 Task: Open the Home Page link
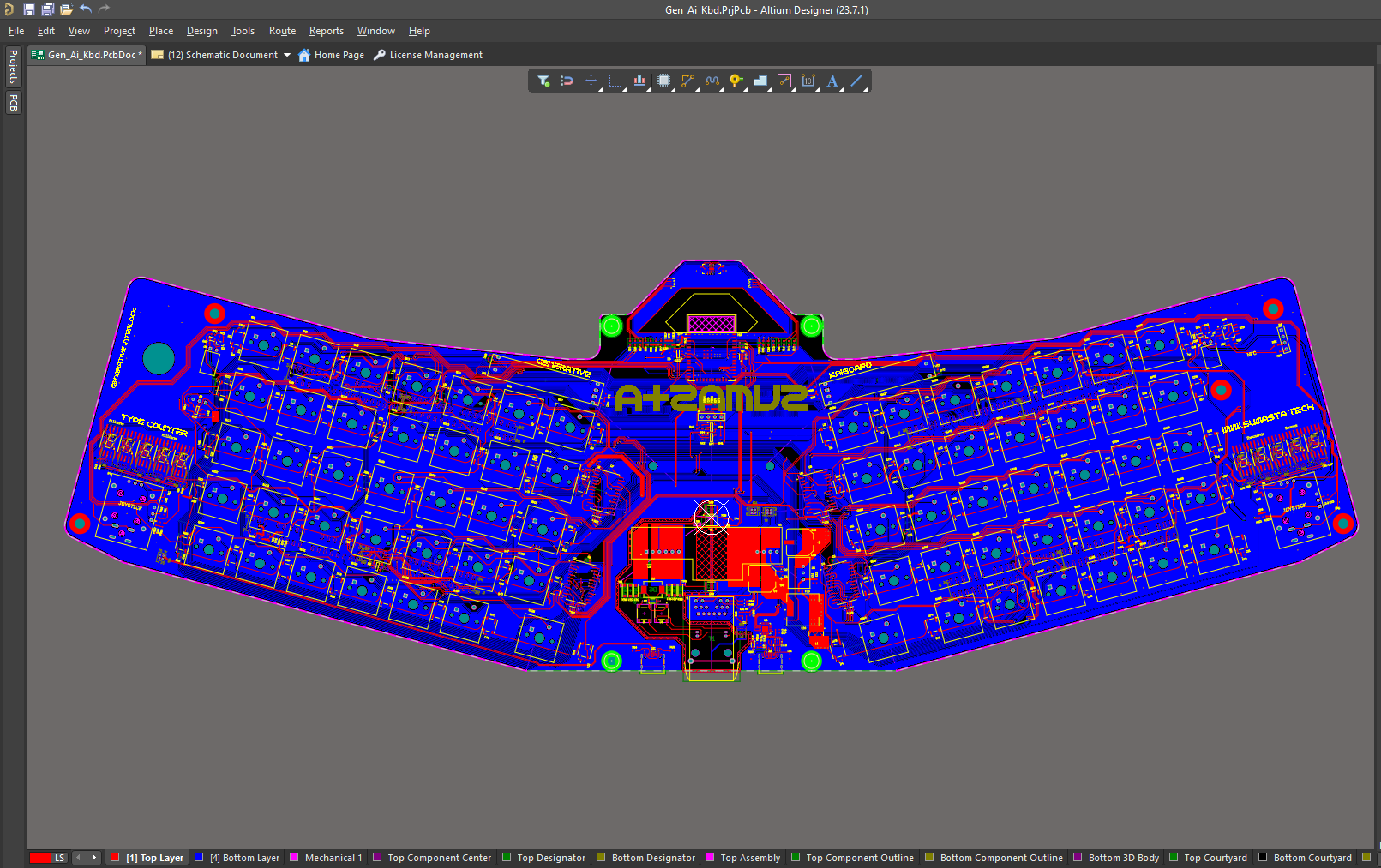tap(331, 55)
